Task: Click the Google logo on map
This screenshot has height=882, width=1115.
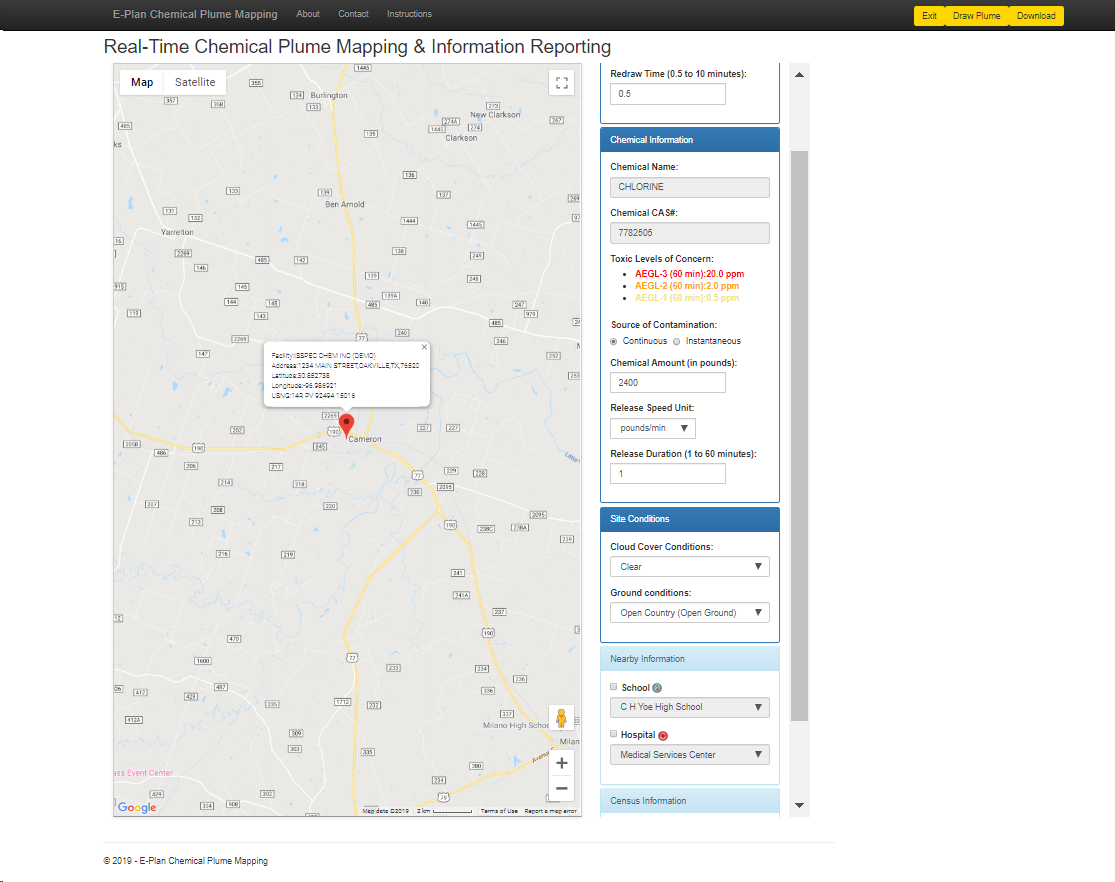Action: pos(137,807)
